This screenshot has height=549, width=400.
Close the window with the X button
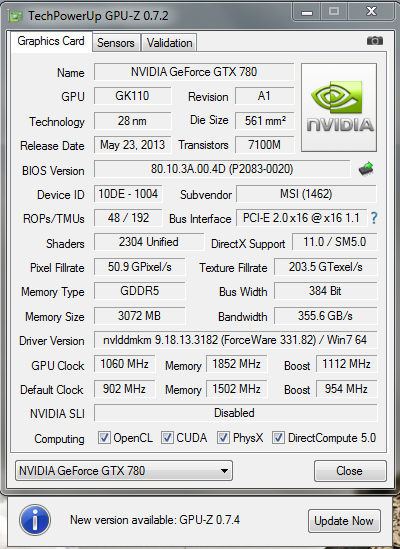(x=371, y=12)
